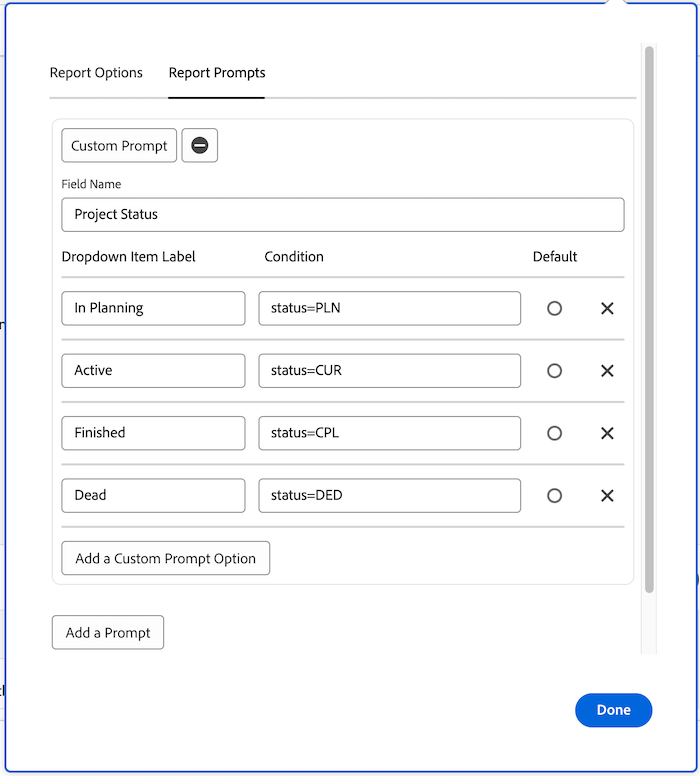The image size is (700, 776).
Task: Select Finished as default radio button
Action: coord(554,433)
